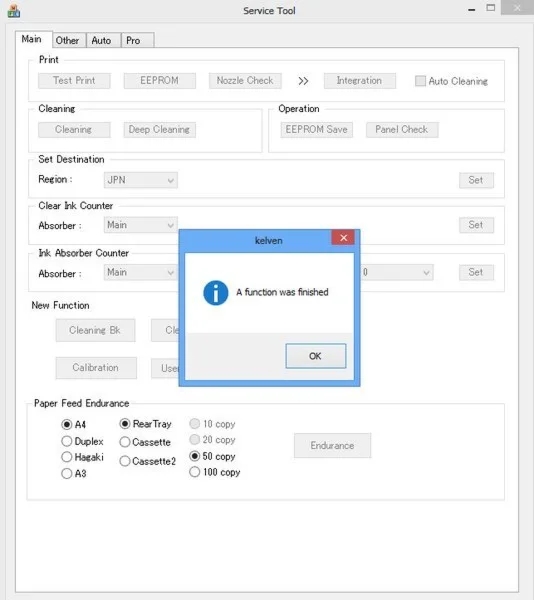
Task: Expand the Clear Ink Counter Absorber dropdown
Action: click(141, 225)
